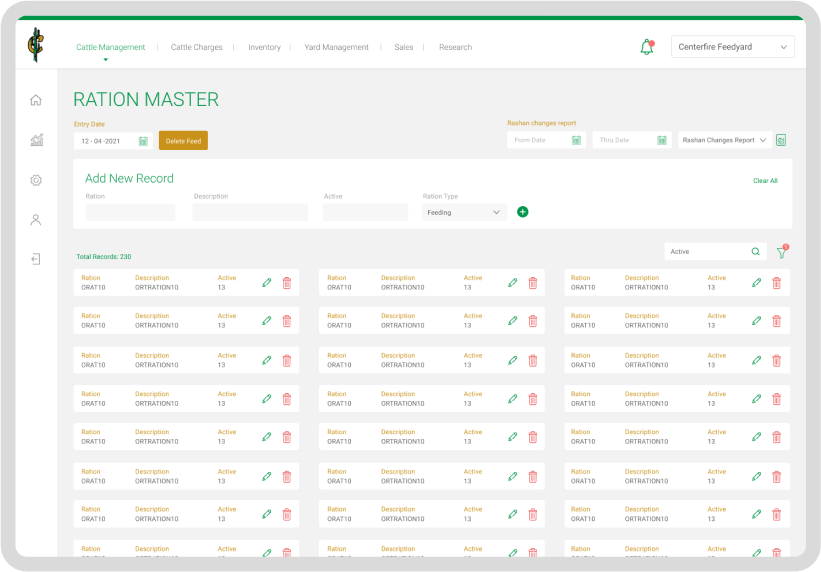The width and height of the screenshot is (821, 572).
Task: Click the search magnifier icon
Action: click(x=755, y=252)
